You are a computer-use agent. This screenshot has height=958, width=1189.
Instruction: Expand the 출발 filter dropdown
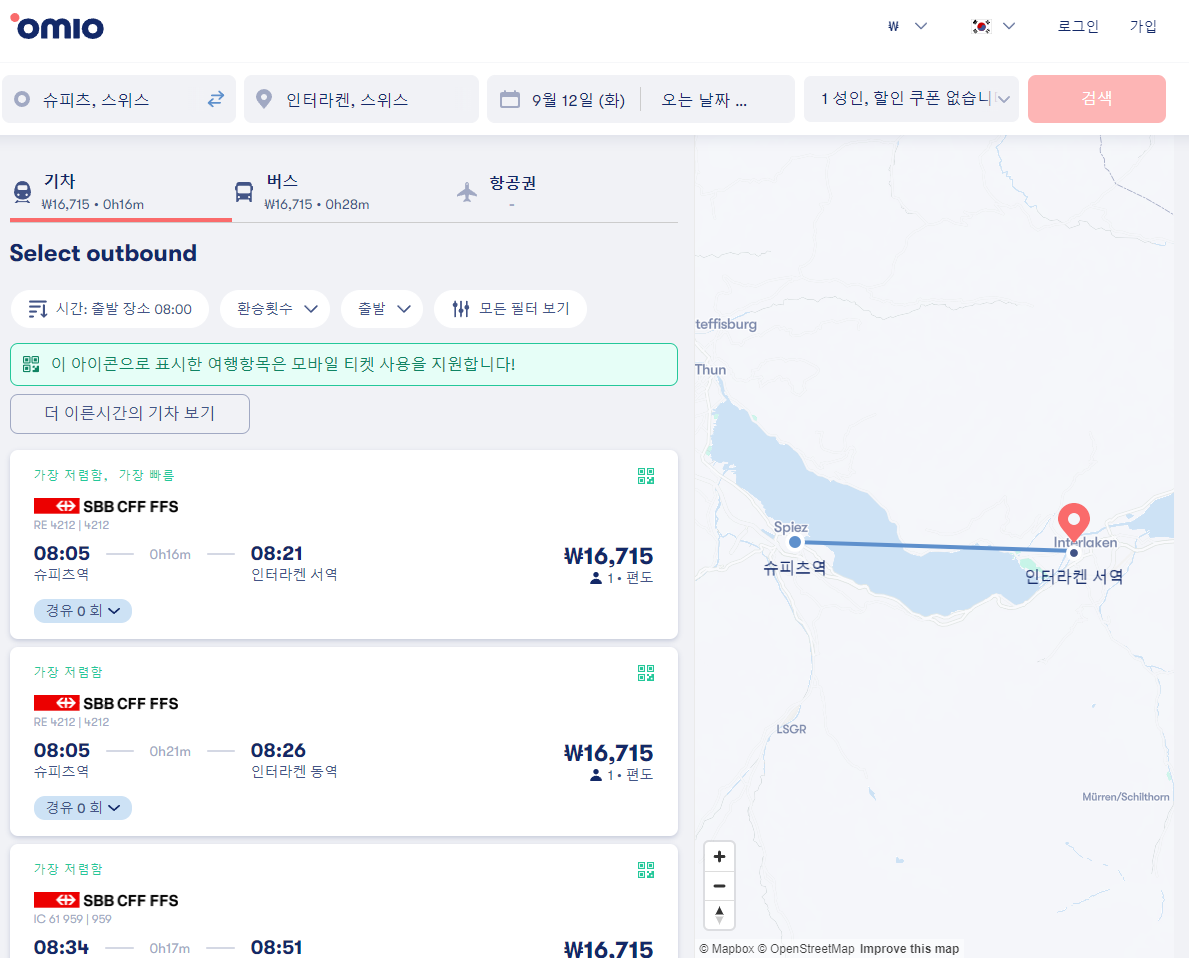(x=382, y=309)
